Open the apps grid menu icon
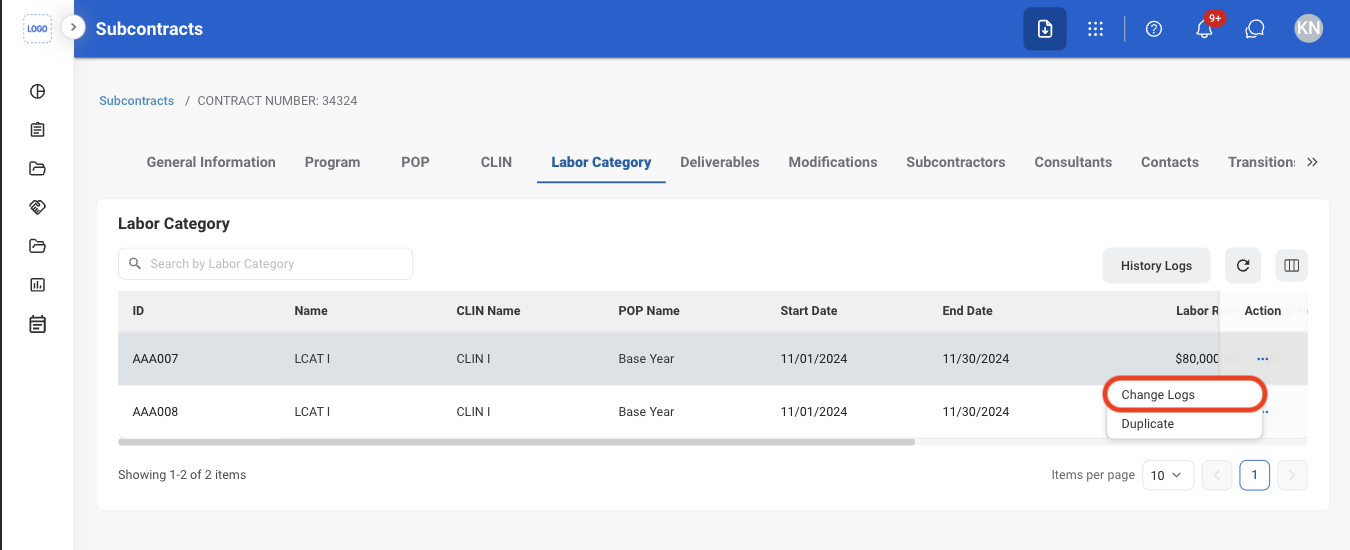The width and height of the screenshot is (1350, 550). (1095, 29)
